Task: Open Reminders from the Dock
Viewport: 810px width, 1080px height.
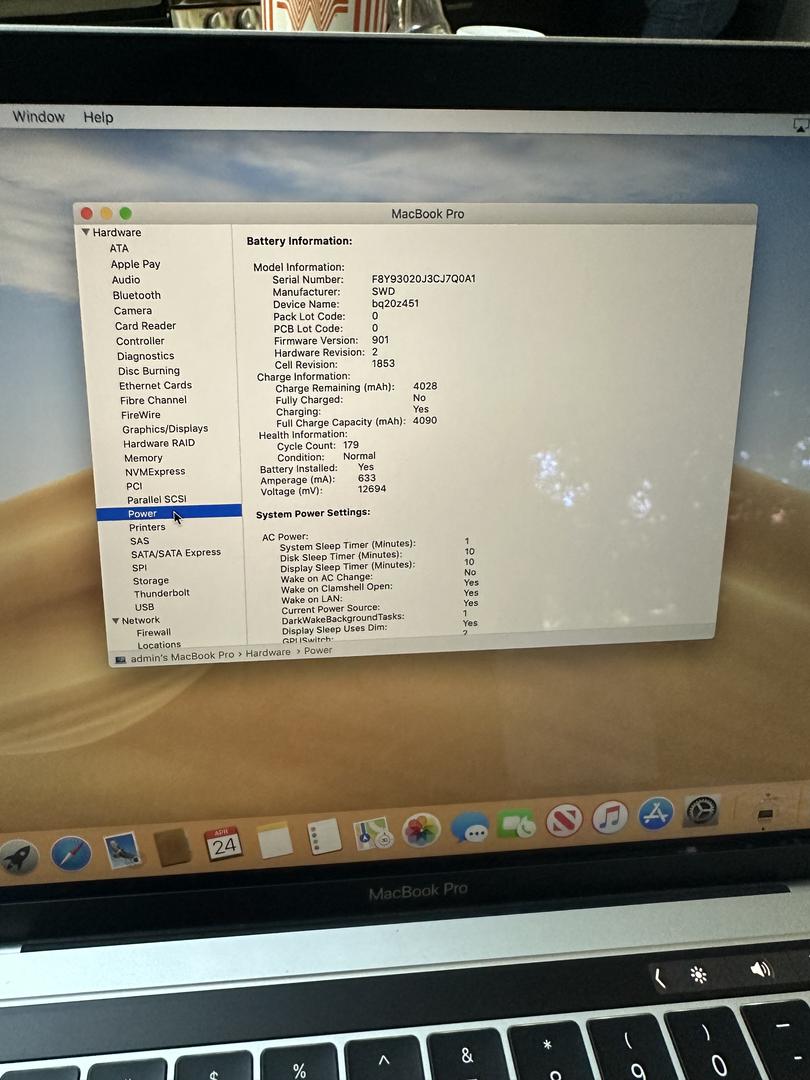Action: (324, 837)
